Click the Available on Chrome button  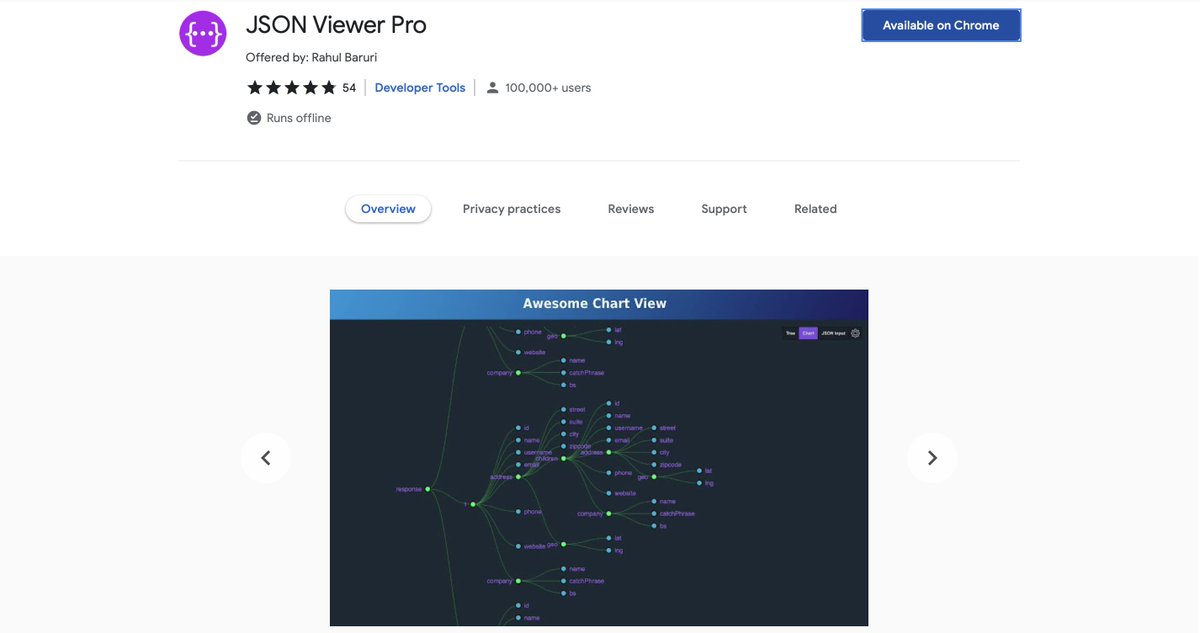[x=940, y=24]
